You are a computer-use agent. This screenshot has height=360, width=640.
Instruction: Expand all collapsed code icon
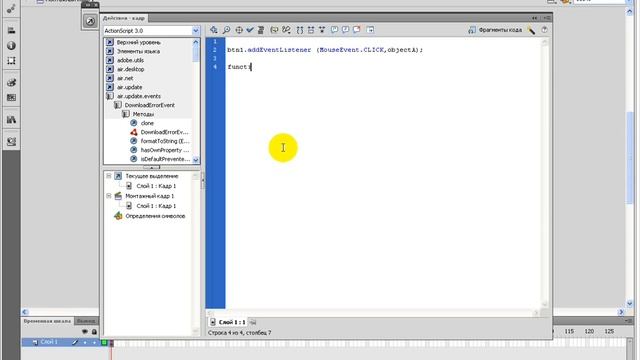click(x=322, y=30)
